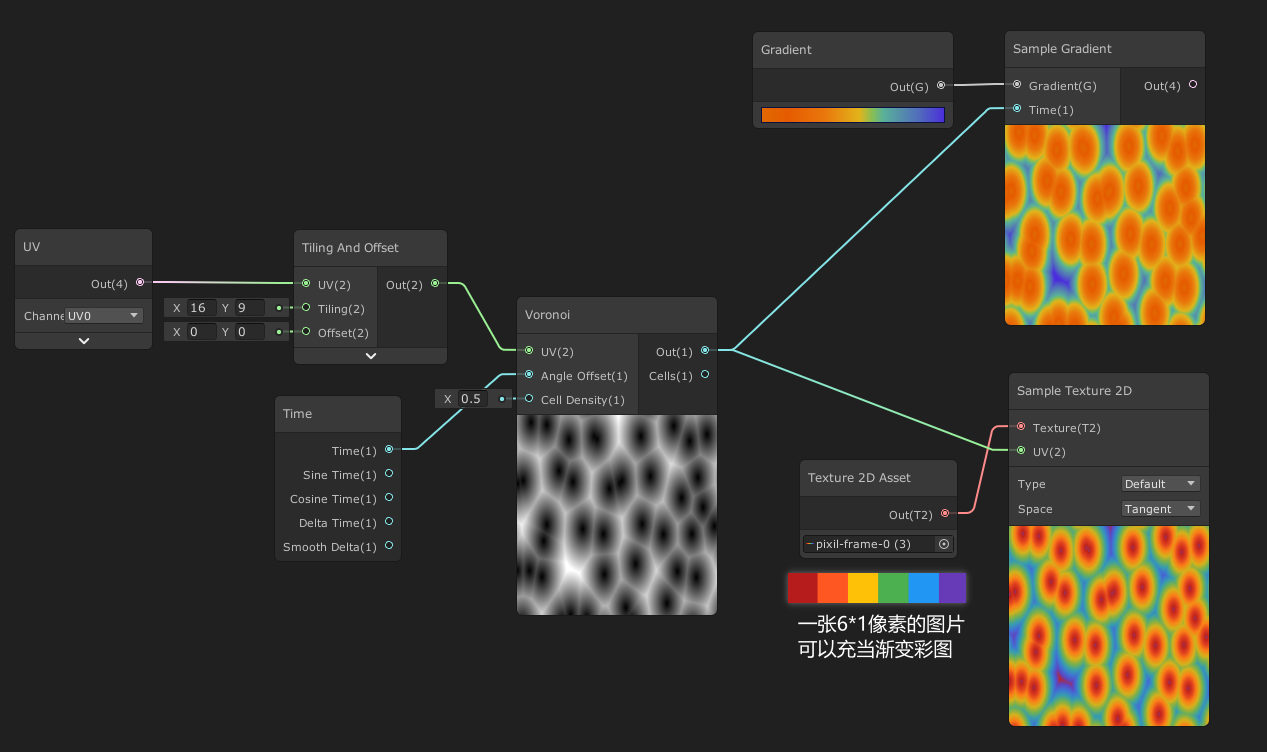Click the Sine Time(1) port on Time node

click(x=390, y=474)
